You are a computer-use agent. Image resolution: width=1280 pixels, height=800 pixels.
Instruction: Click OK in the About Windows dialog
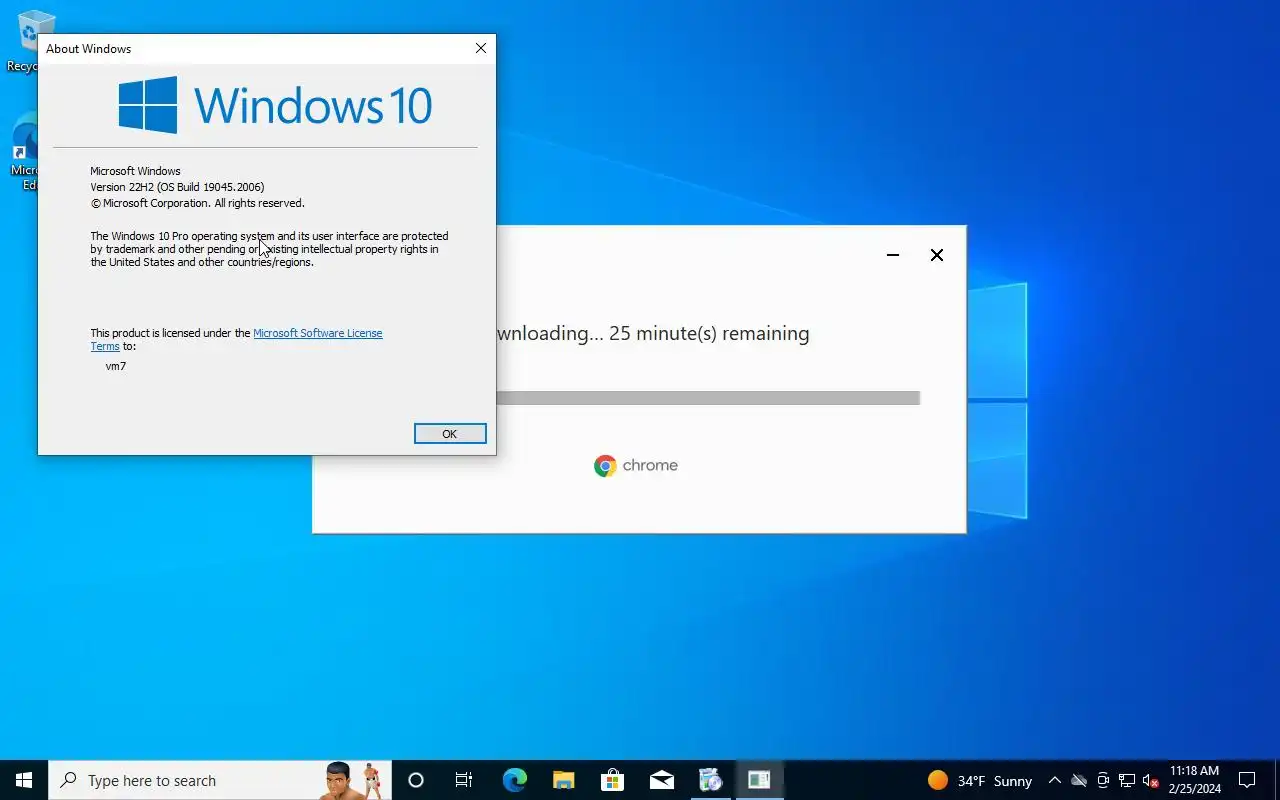(x=450, y=433)
